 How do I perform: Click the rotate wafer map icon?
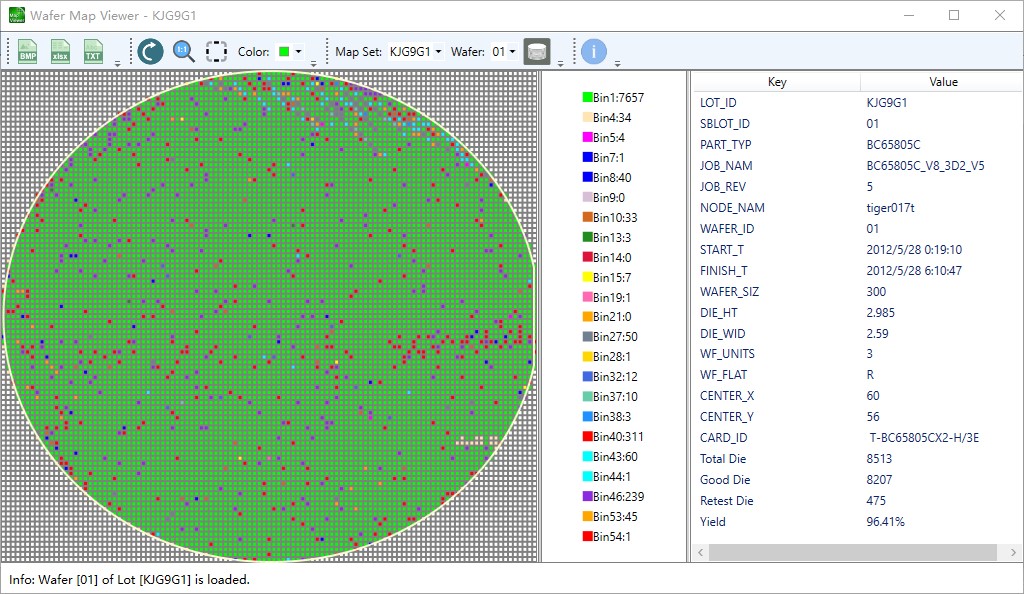[150, 51]
